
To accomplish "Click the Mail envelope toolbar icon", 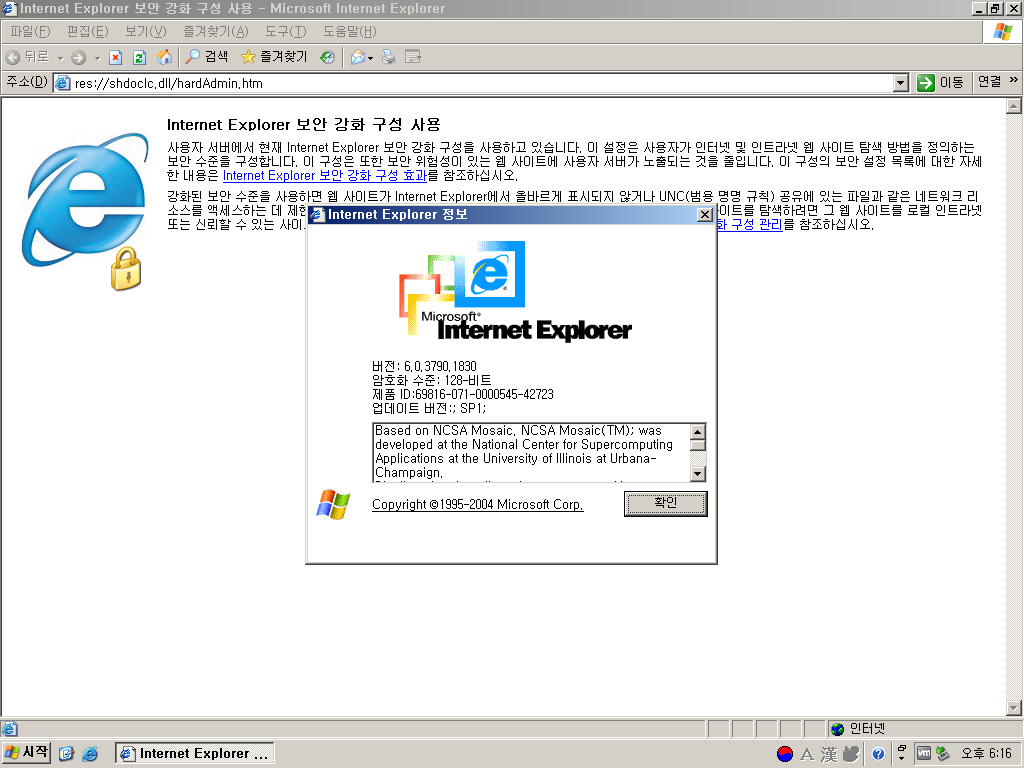I will coord(358,57).
